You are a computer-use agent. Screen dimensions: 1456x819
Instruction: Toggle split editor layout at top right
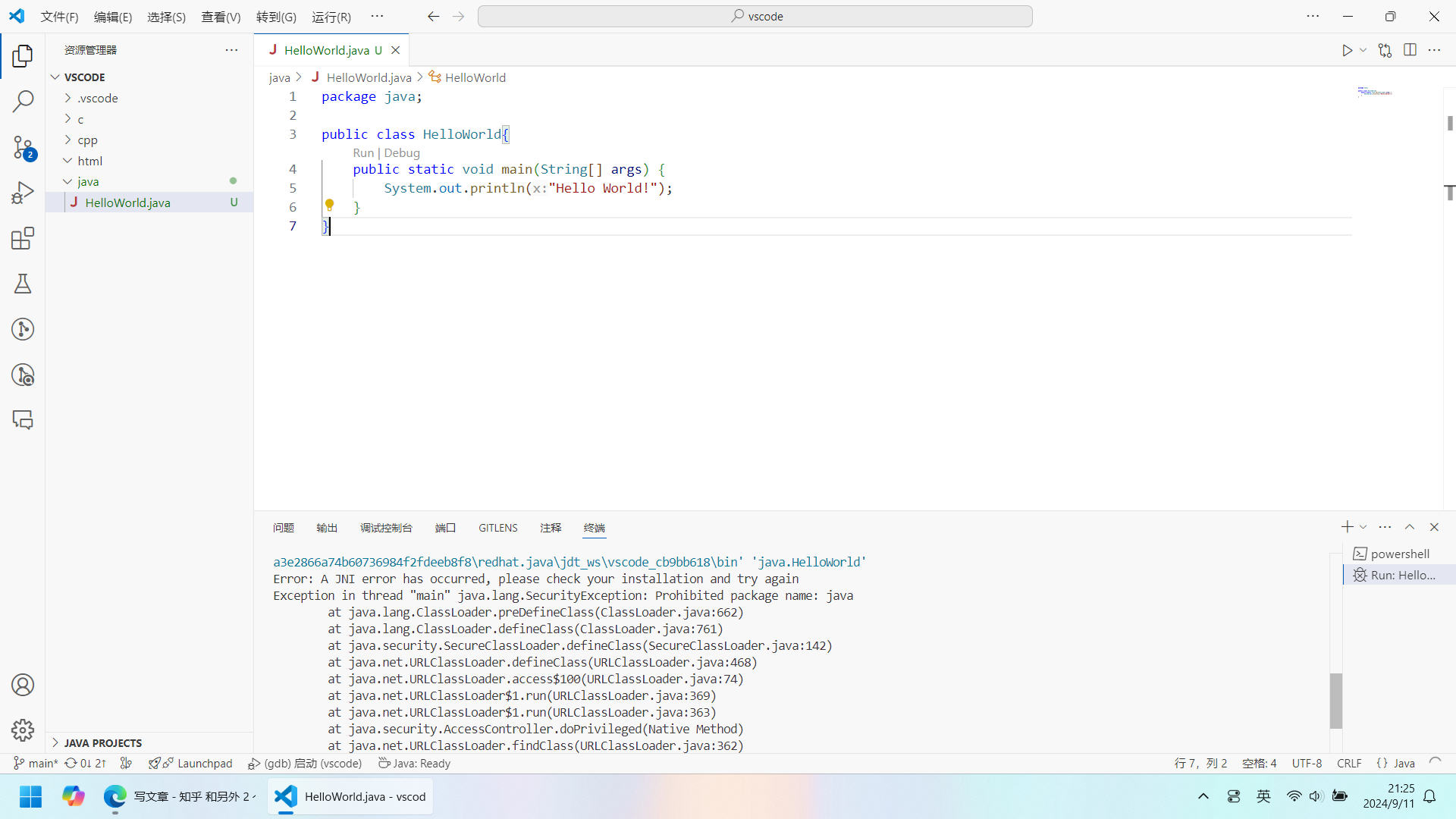pos(1410,50)
